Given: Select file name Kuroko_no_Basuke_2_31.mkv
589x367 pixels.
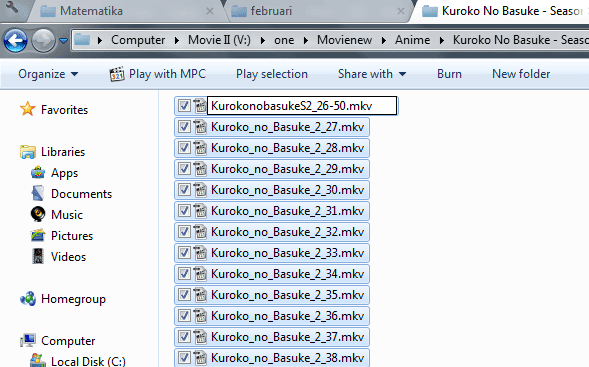Looking at the screenshot, I should tap(287, 211).
